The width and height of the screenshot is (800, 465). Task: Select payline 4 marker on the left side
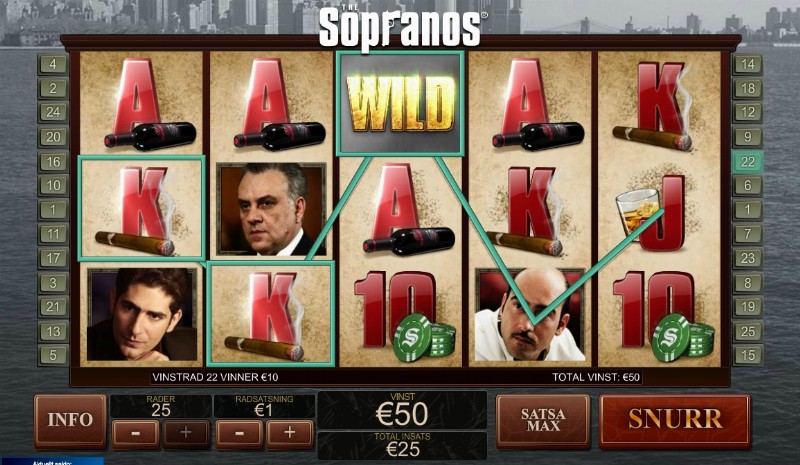[53, 64]
